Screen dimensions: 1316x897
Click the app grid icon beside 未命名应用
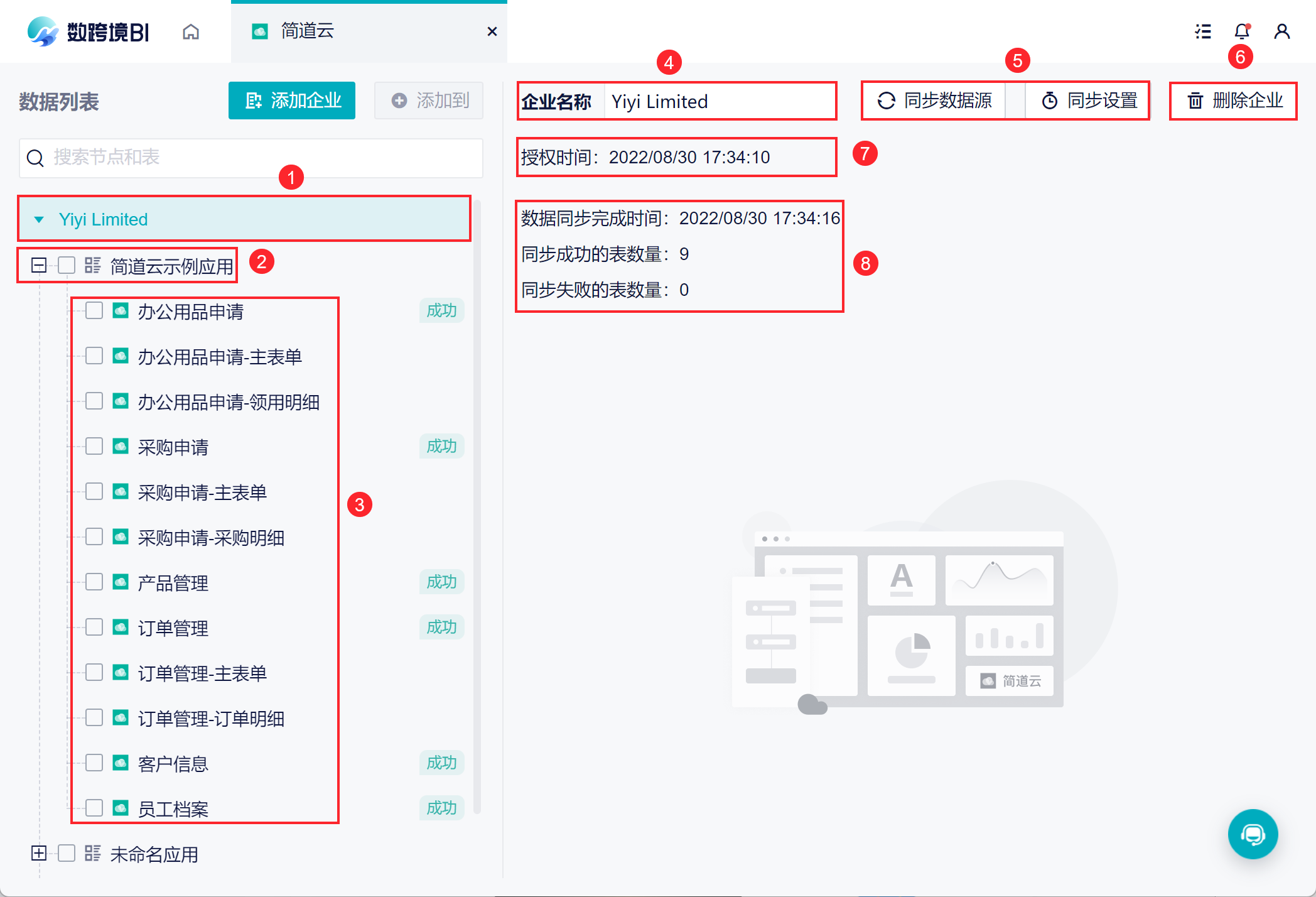[93, 853]
